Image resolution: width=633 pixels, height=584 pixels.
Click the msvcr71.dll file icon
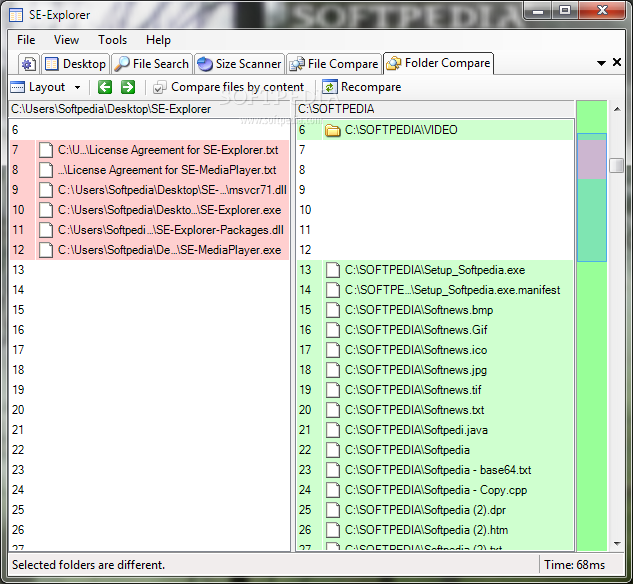pos(46,190)
